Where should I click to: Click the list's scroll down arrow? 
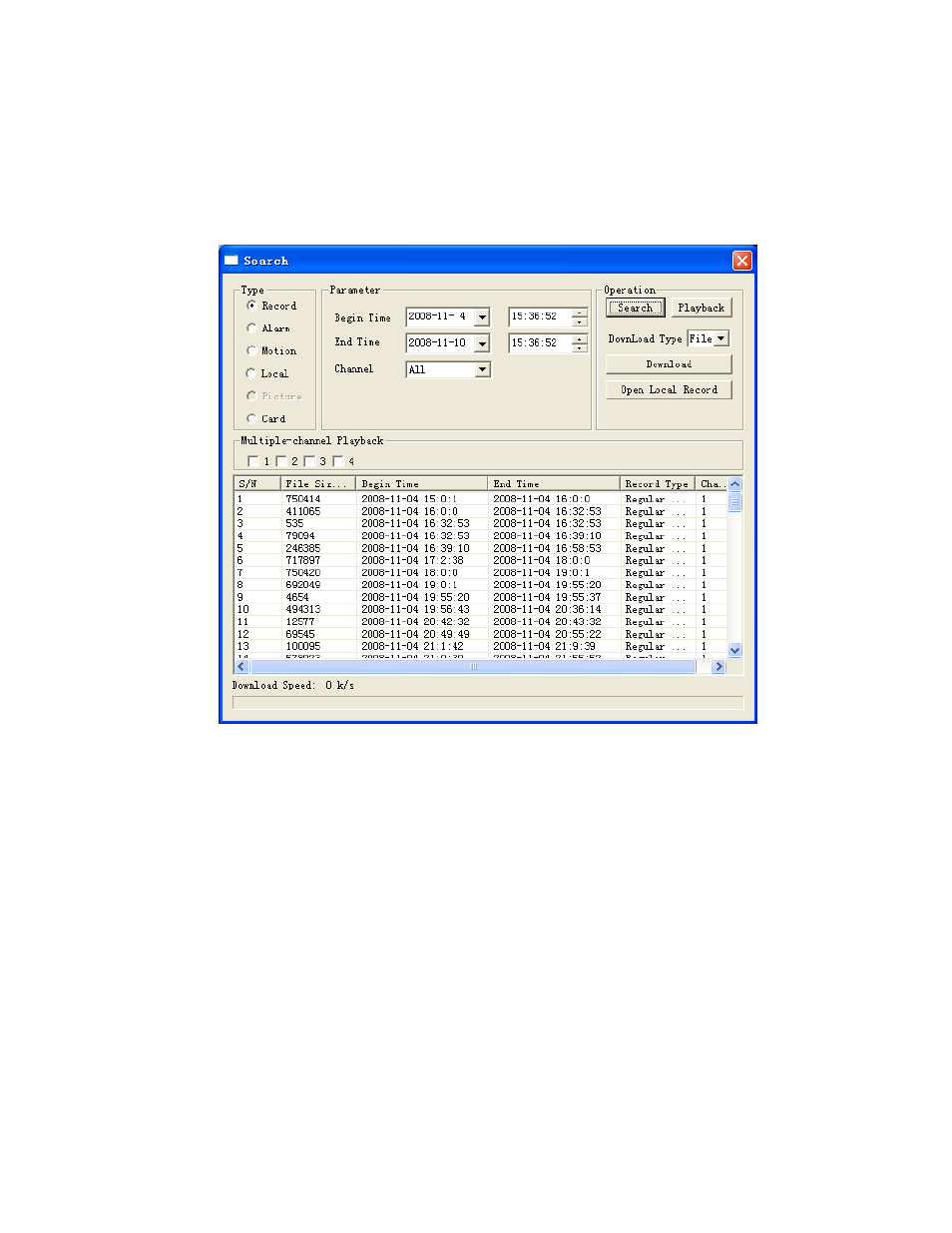click(x=735, y=650)
